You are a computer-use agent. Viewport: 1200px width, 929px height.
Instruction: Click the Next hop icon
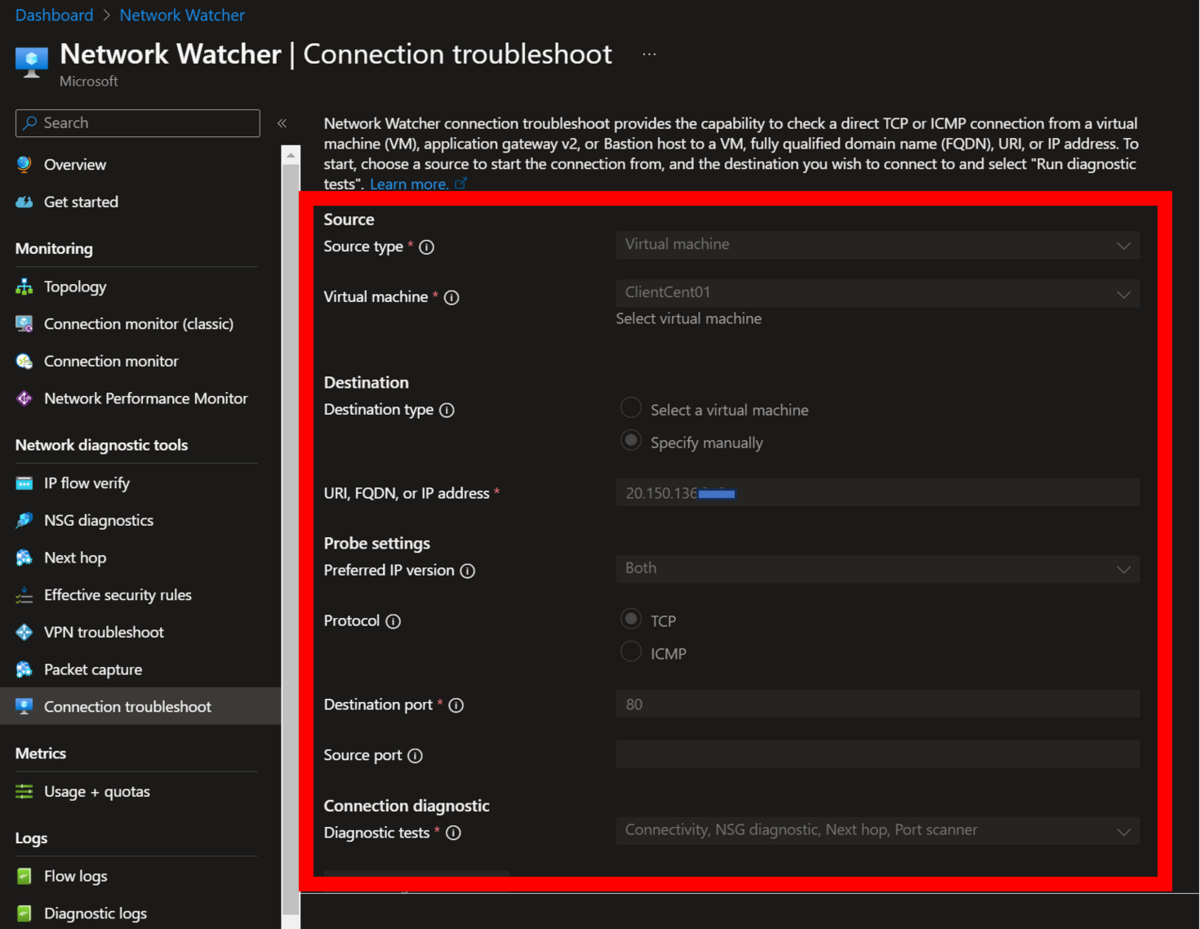24,558
